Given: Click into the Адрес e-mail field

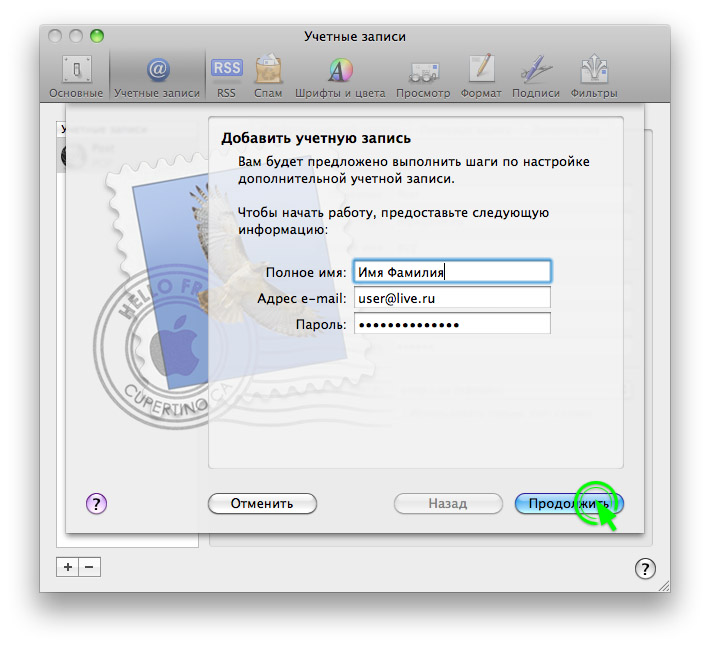Looking at the screenshot, I should (x=451, y=298).
